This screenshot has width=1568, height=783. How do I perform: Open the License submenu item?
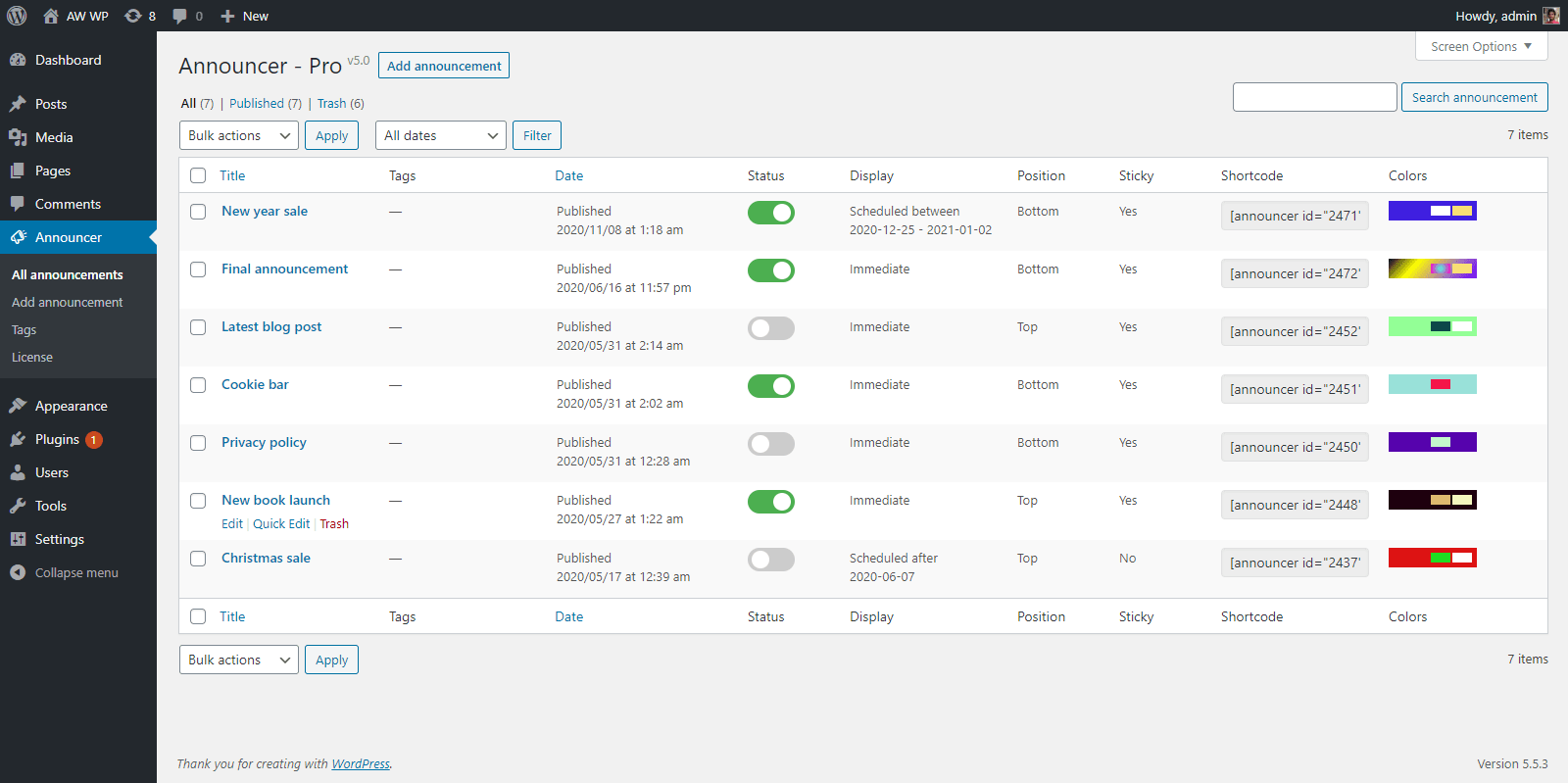[32, 358]
